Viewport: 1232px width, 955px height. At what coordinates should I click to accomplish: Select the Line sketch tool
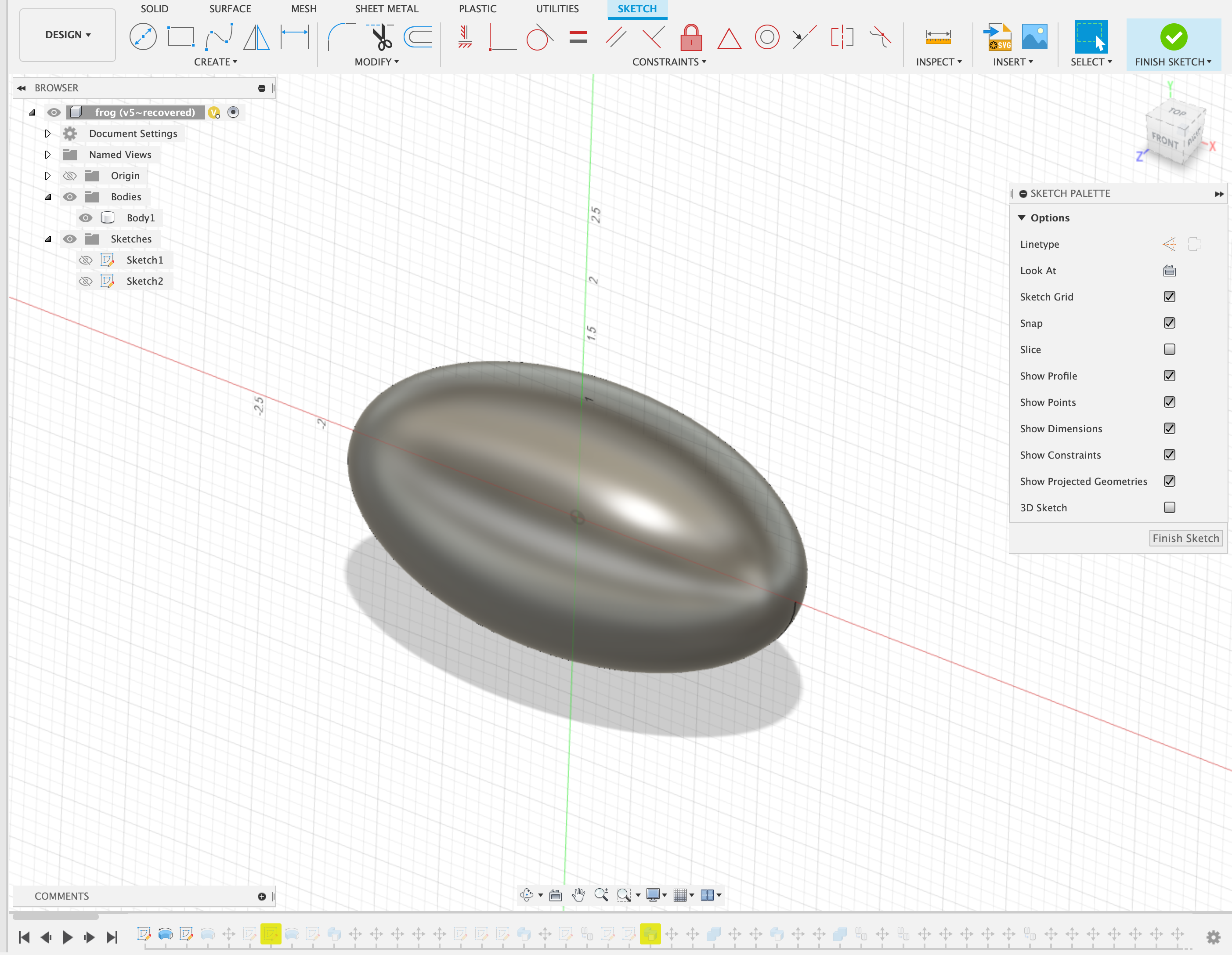click(144, 36)
